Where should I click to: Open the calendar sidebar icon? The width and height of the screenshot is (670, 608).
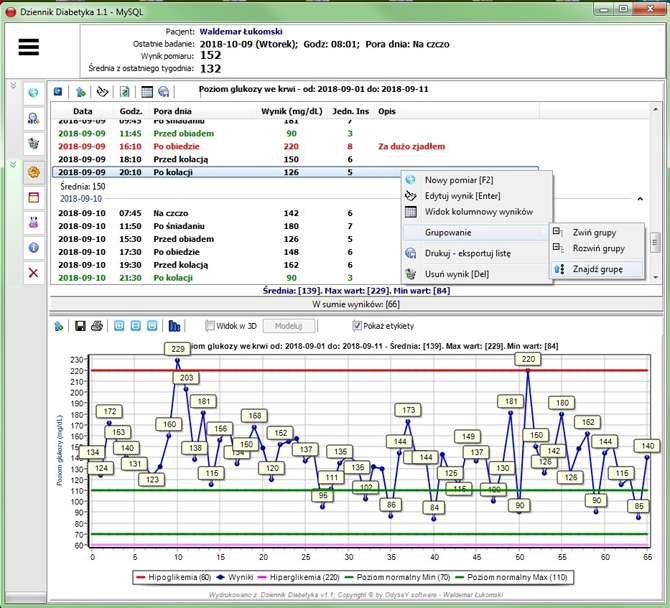(34, 197)
